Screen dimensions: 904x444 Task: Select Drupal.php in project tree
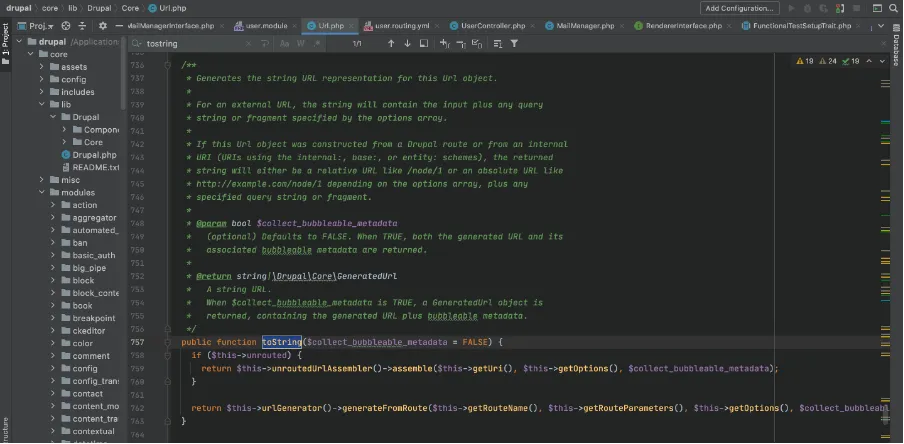[x=89, y=155]
